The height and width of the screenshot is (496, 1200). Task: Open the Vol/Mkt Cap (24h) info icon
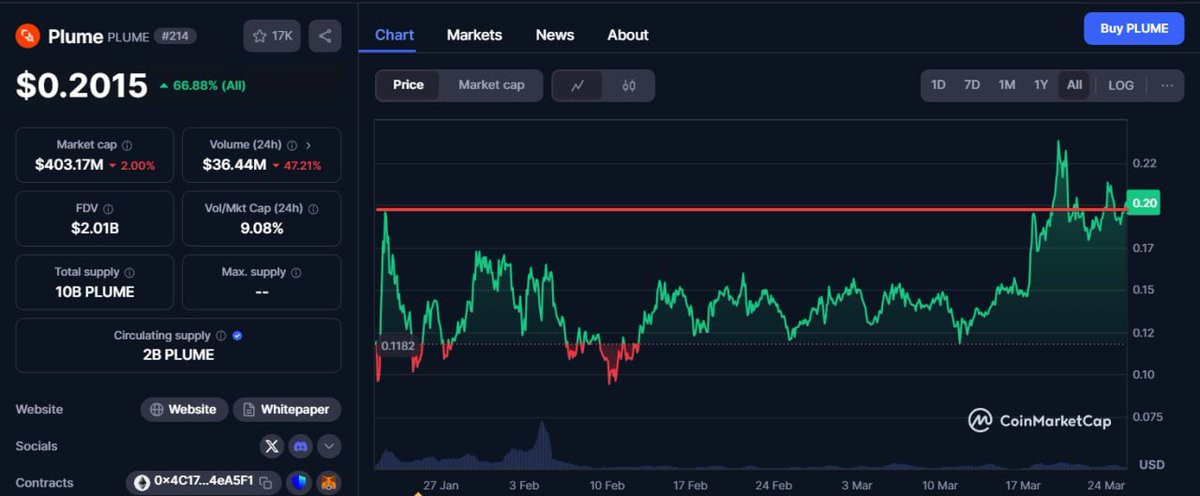click(x=313, y=209)
